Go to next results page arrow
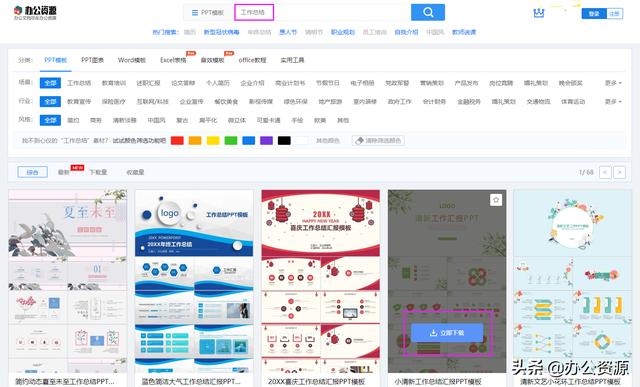The height and width of the screenshot is (387, 640). pos(619,172)
